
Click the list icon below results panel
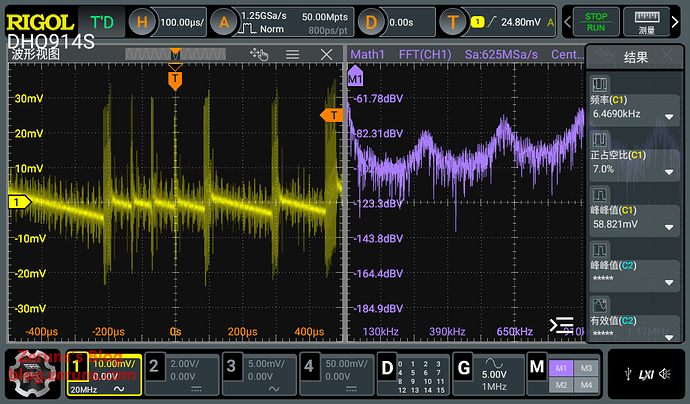click(x=563, y=324)
